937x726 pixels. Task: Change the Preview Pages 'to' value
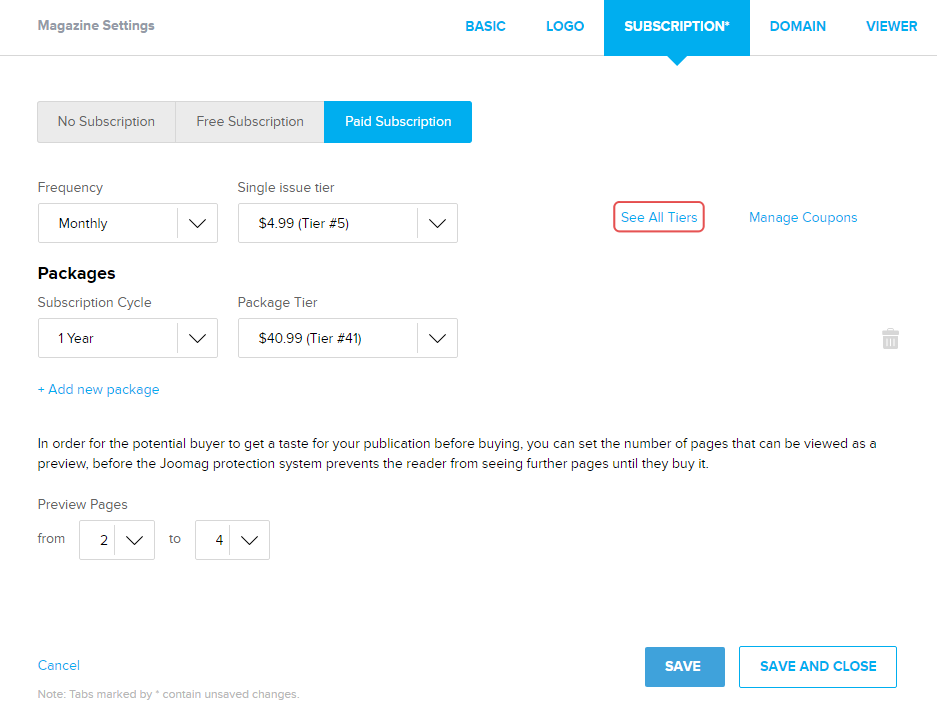coord(232,540)
